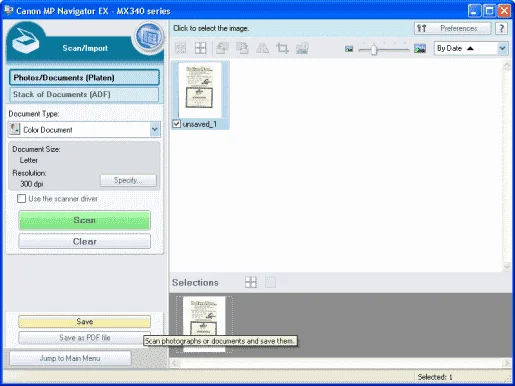Click Save as PDF file button
This screenshot has width=515, height=386.
85,338
